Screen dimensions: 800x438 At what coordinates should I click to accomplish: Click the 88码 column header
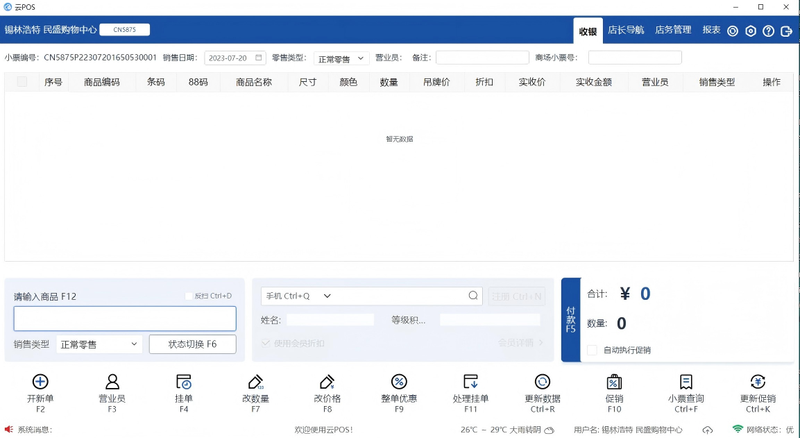[x=198, y=82]
